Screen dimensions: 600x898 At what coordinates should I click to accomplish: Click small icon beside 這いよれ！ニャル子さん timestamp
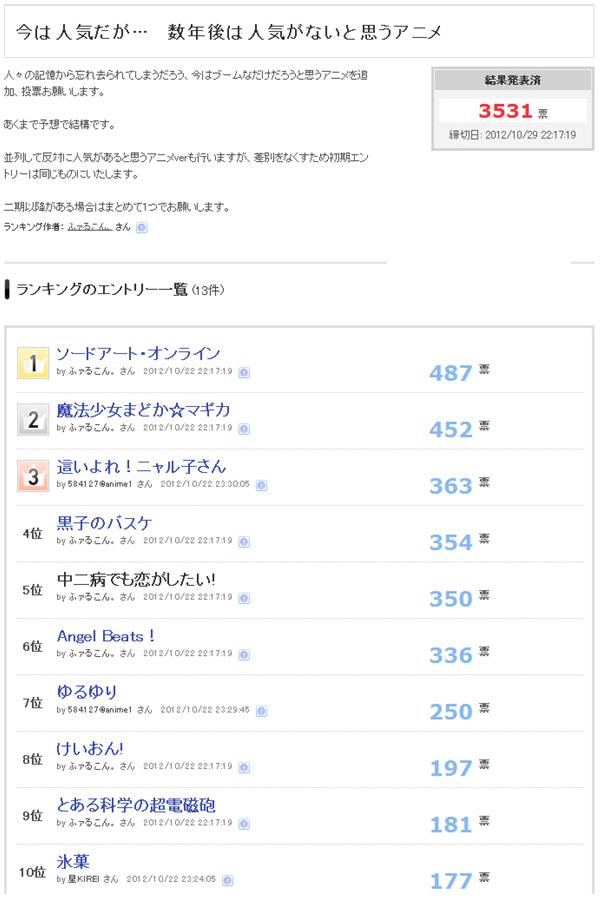click(x=262, y=484)
